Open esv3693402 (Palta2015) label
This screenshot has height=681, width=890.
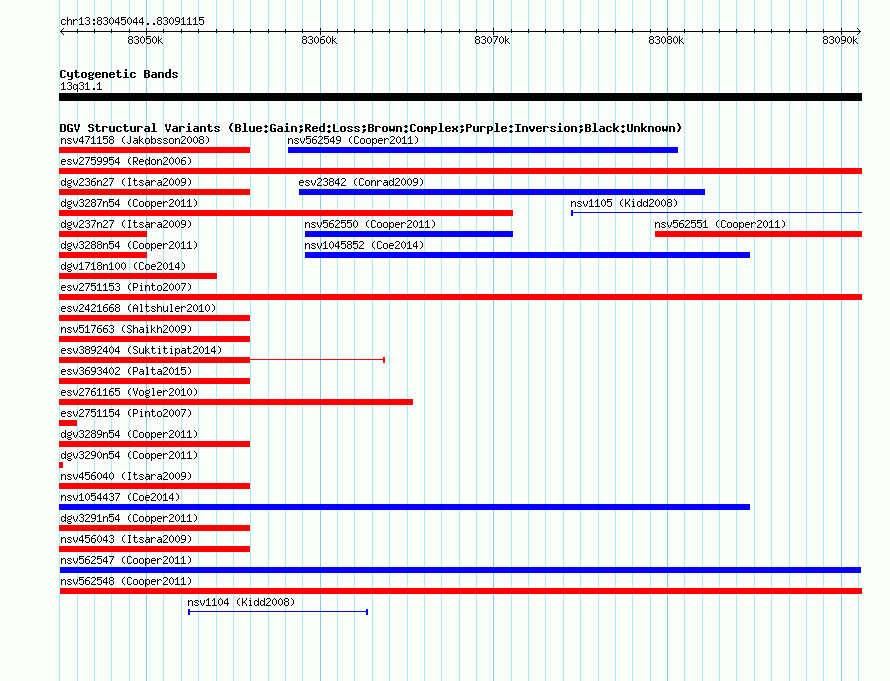pos(126,371)
